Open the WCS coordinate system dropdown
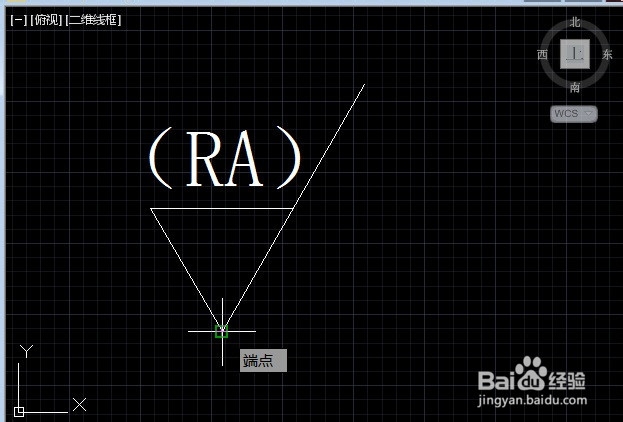This screenshot has width=623, height=422. pos(573,114)
